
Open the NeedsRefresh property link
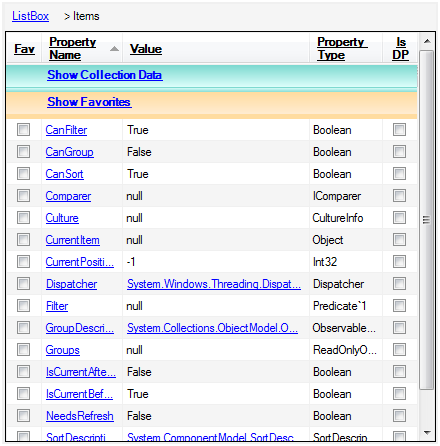pyautogui.click(x=80, y=416)
